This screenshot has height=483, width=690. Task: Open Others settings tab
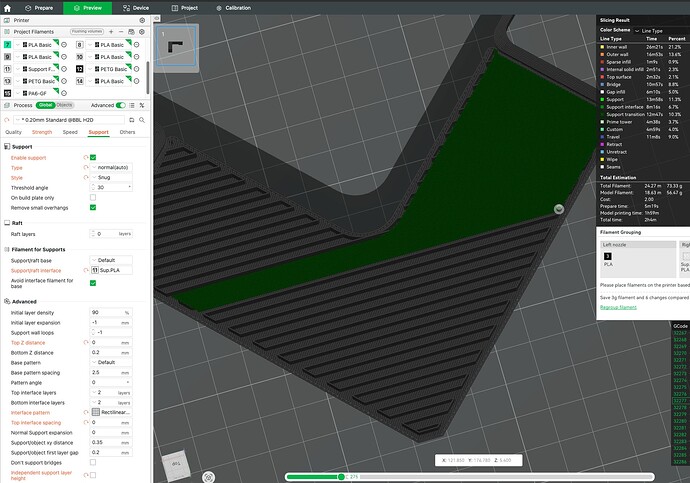(x=127, y=132)
